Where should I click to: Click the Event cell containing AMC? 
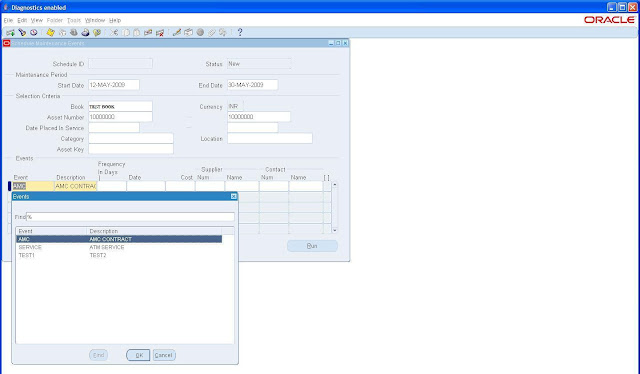coord(33,186)
